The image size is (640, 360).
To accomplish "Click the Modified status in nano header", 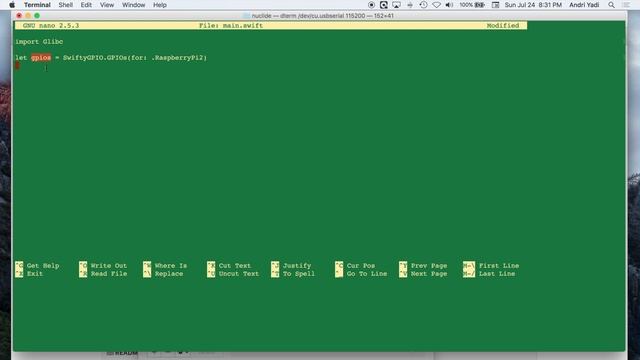I will [503, 25].
